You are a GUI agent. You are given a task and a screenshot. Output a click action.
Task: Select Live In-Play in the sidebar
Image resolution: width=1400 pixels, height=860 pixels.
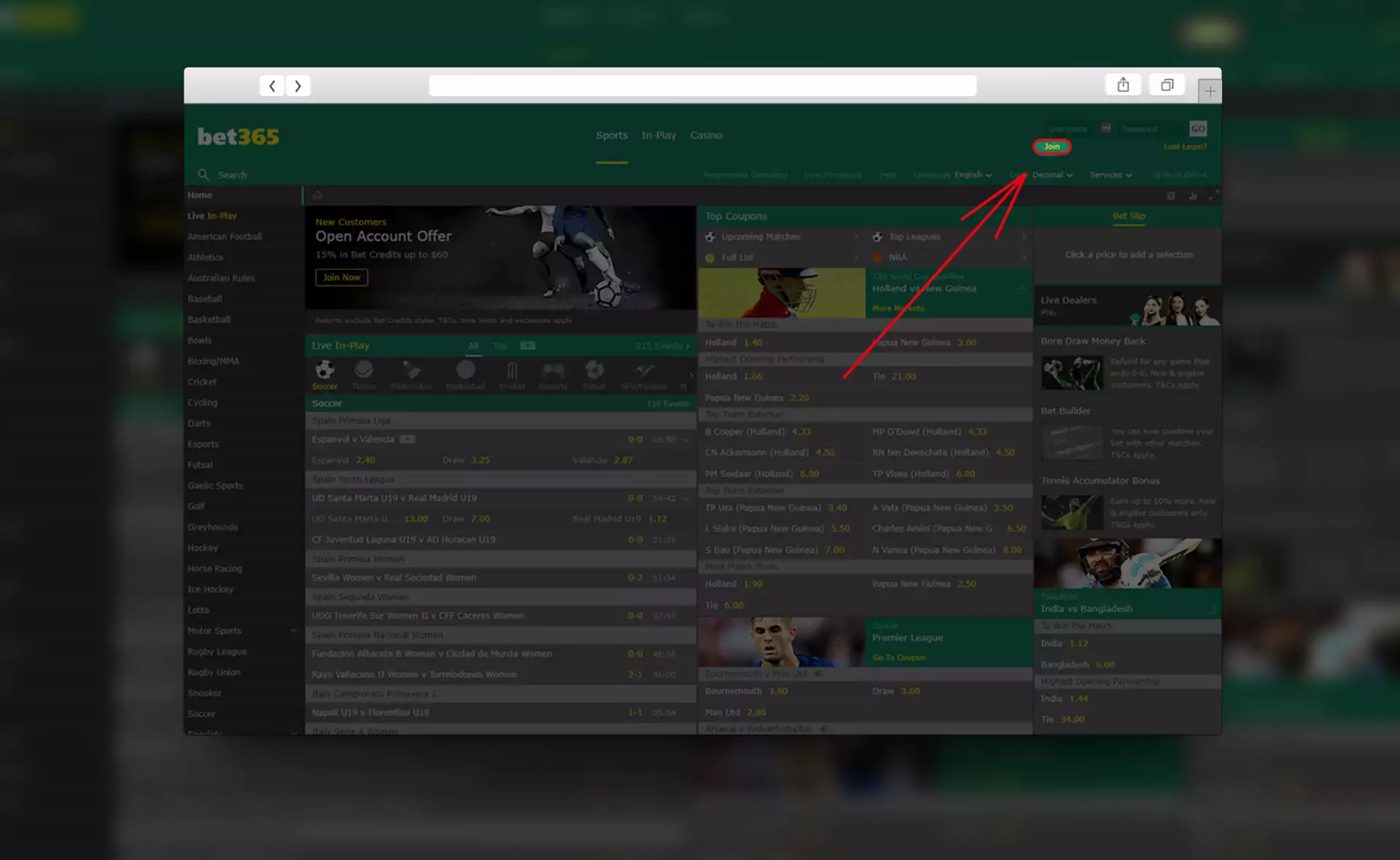[243, 216]
